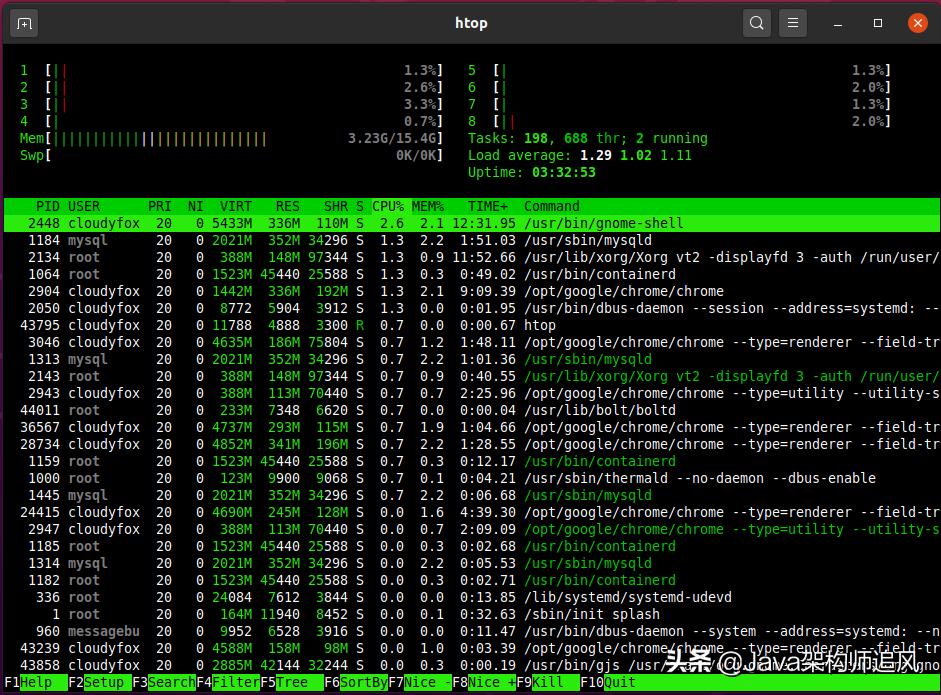Open the hamburger menu in title bar

[x=792, y=22]
